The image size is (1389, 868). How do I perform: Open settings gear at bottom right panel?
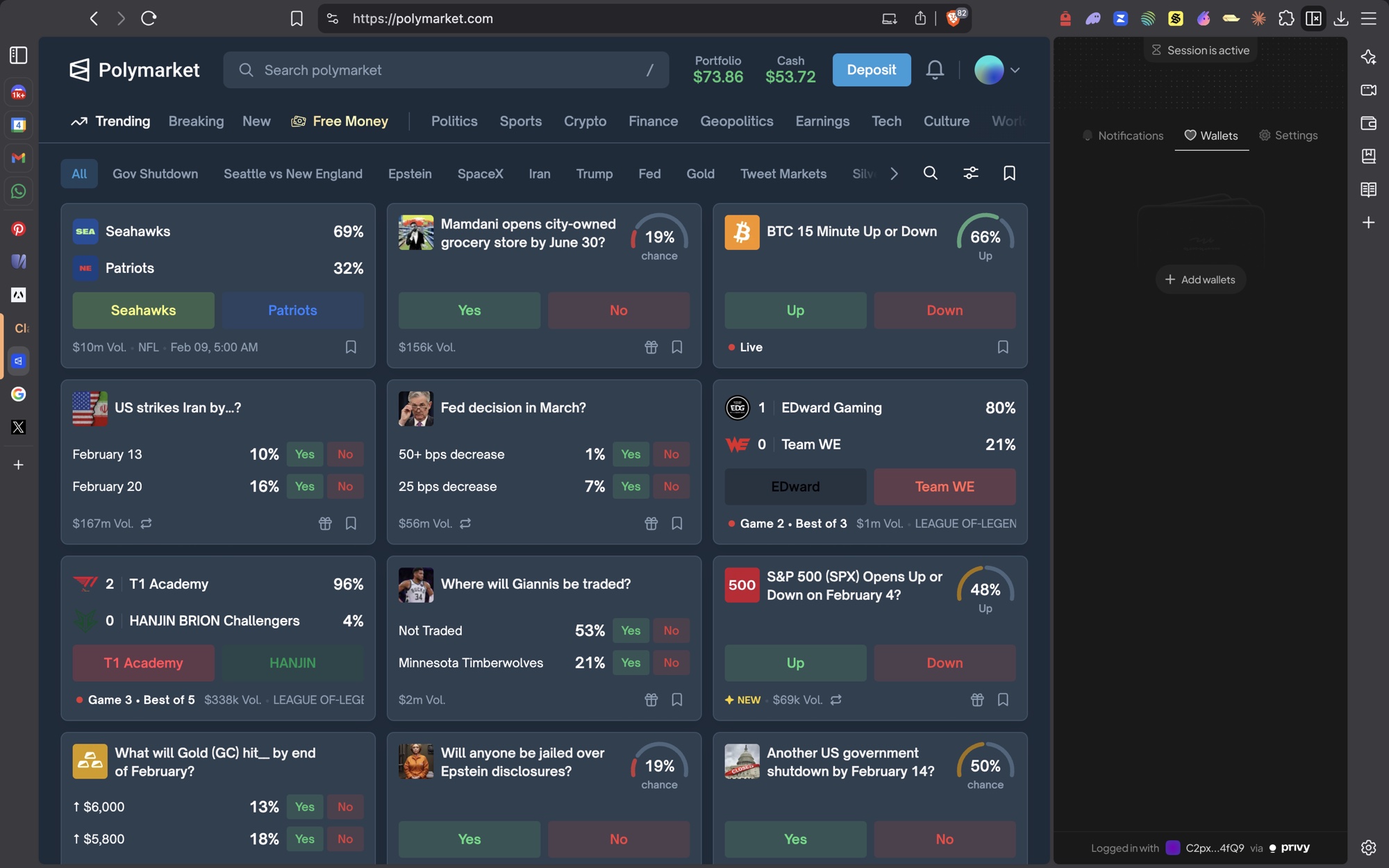pyautogui.click(x=1368, y=847)
